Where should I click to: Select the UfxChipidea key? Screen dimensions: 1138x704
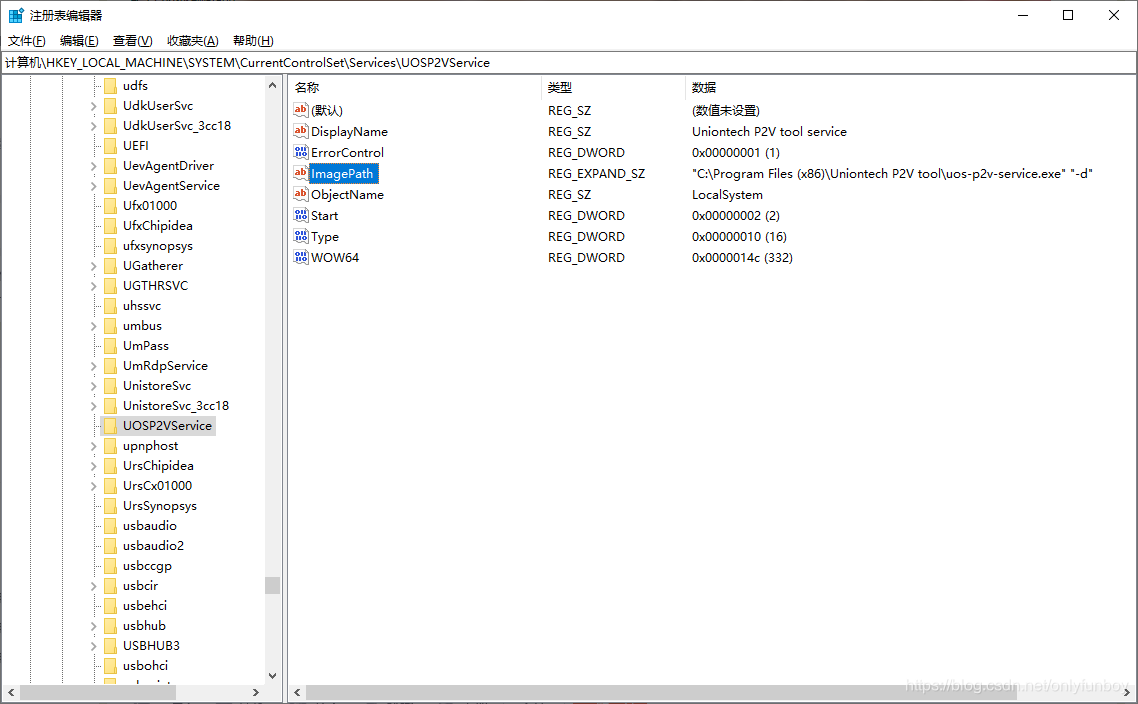click(x=157, y=226)
